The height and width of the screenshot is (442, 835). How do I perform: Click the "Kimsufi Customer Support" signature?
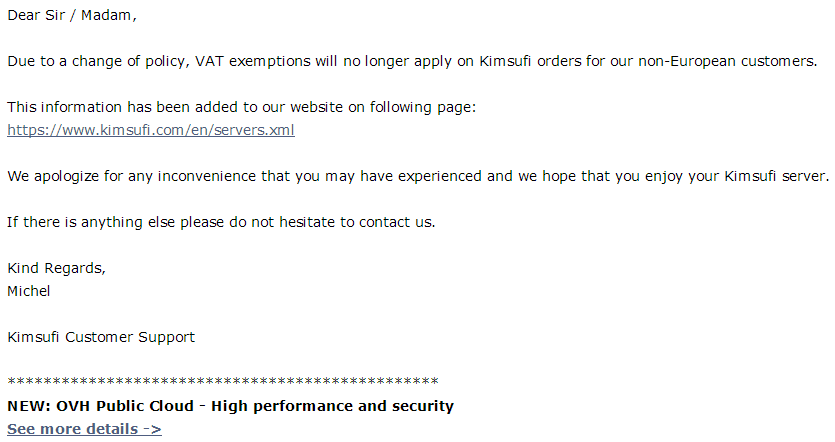click(x=101, y=338)
